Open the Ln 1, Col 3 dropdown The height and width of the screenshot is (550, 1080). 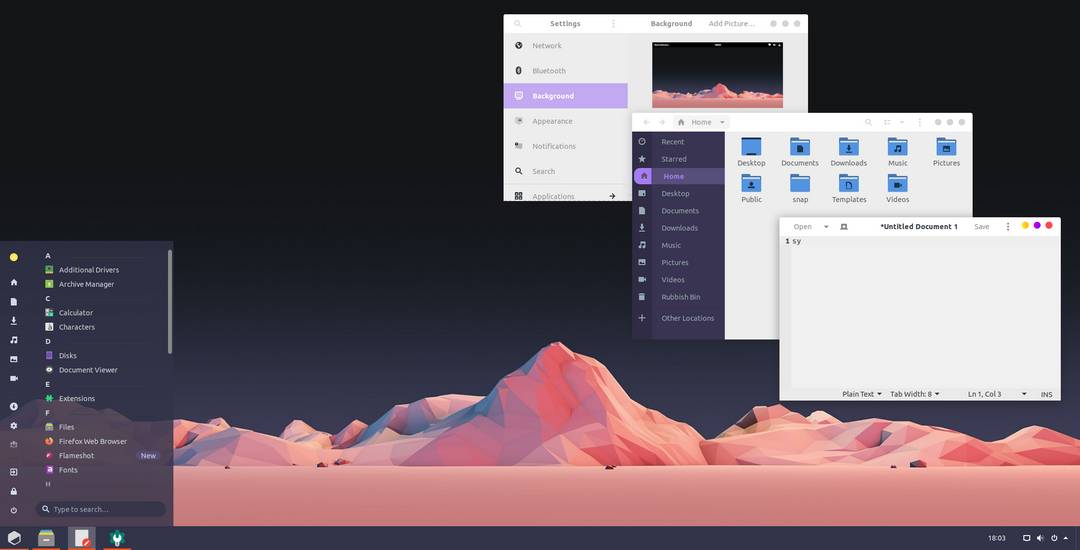click(997, 394)
